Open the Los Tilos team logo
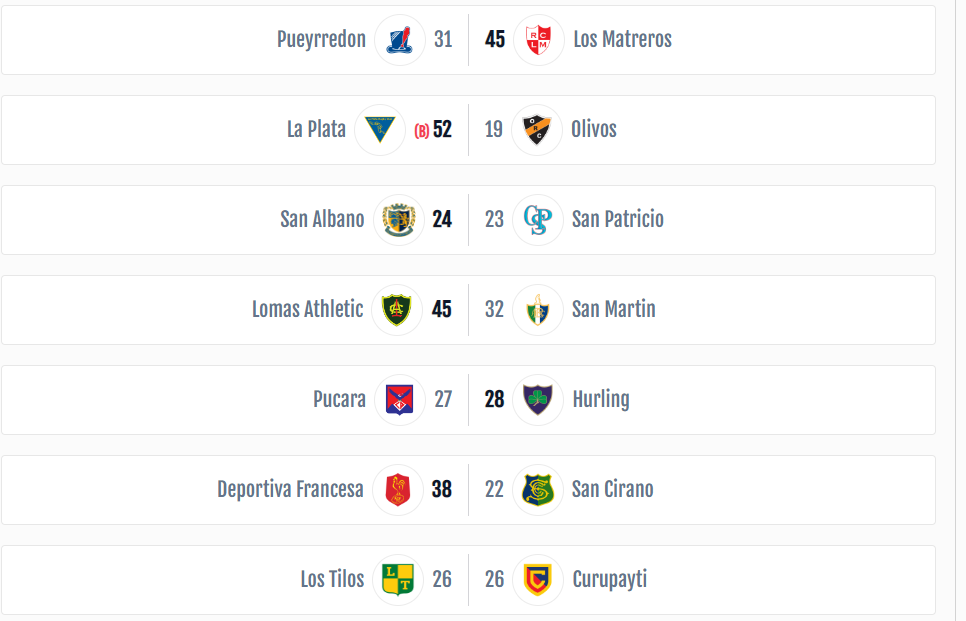The height and width of the screenshot is (621, 966). tap(398, 580)
